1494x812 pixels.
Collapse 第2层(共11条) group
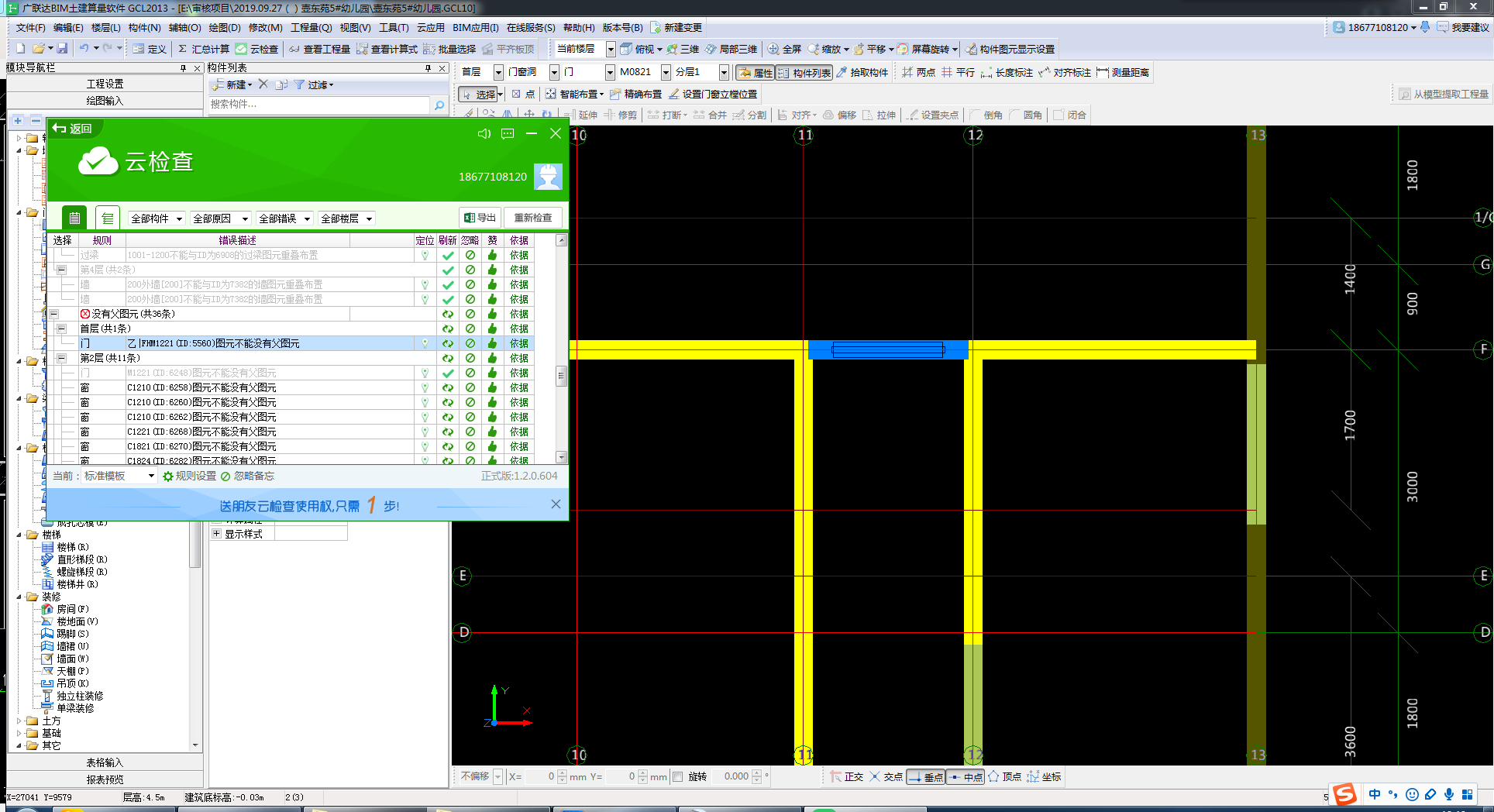(61, 358)
